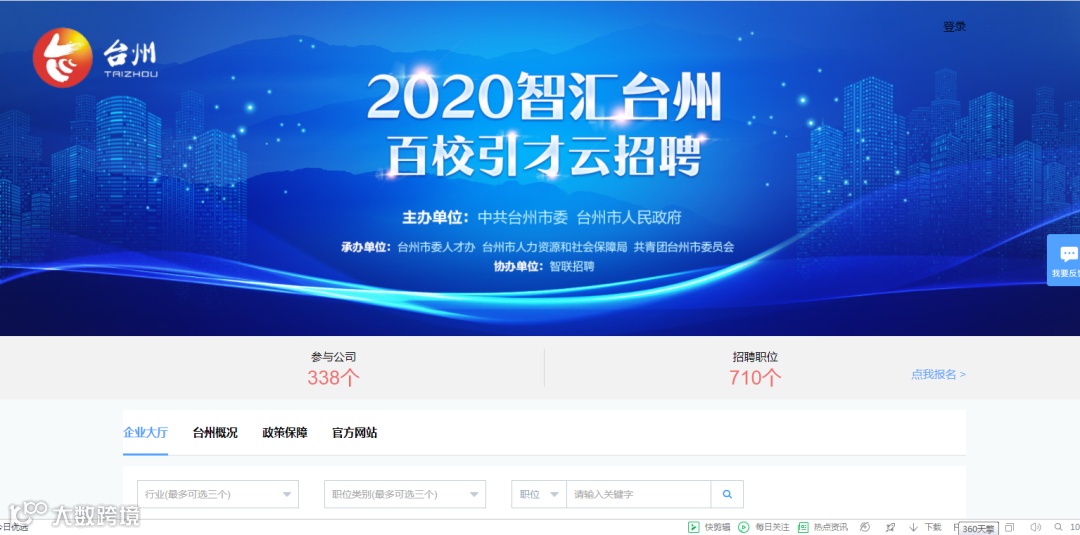Image resolution: width=1080 pixels, height=535 pixels.
Task: Switch to the 政策保障 tab
Action: (284, 433)
